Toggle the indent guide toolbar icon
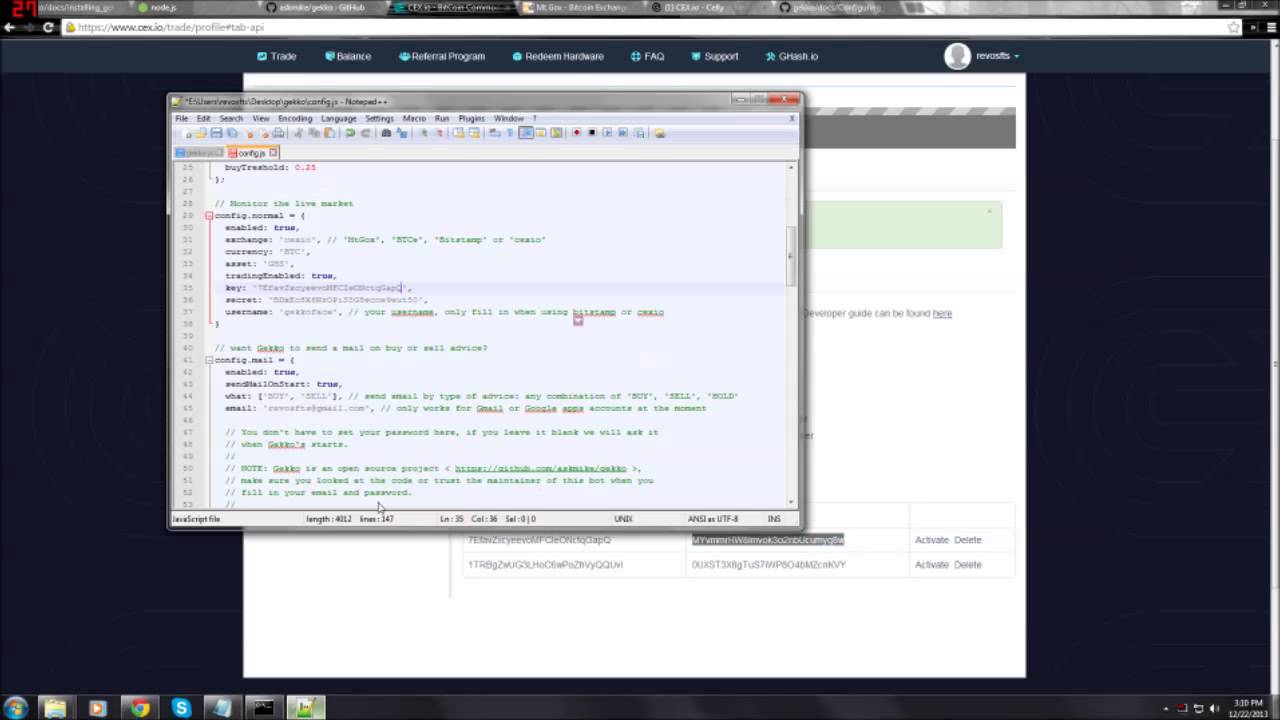1280x720 pixels. pos(525,133)
